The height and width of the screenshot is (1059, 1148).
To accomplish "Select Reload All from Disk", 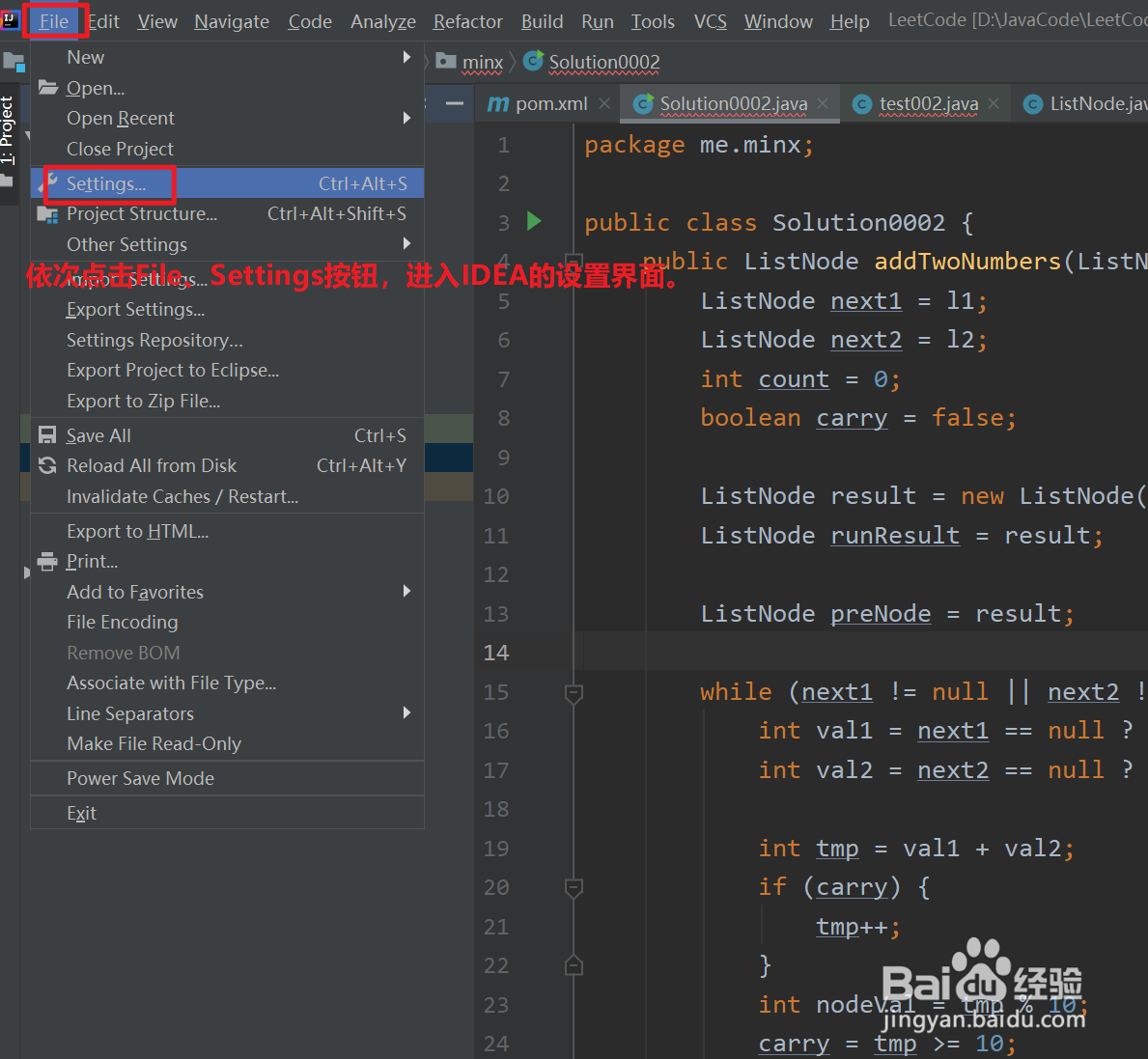I will (x=227, y=465).
